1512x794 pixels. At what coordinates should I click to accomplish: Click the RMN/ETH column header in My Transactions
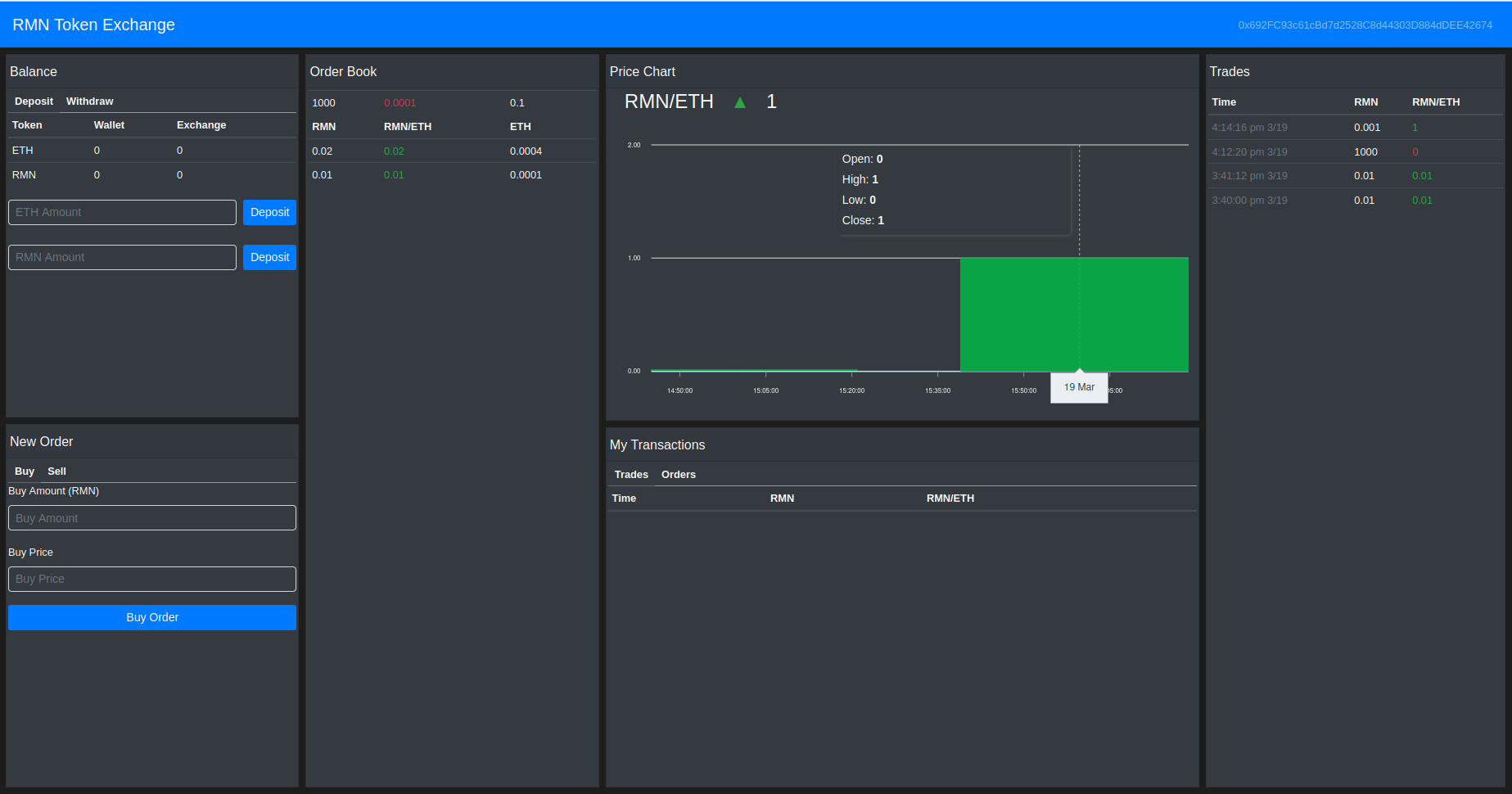(x=950, y=499)
